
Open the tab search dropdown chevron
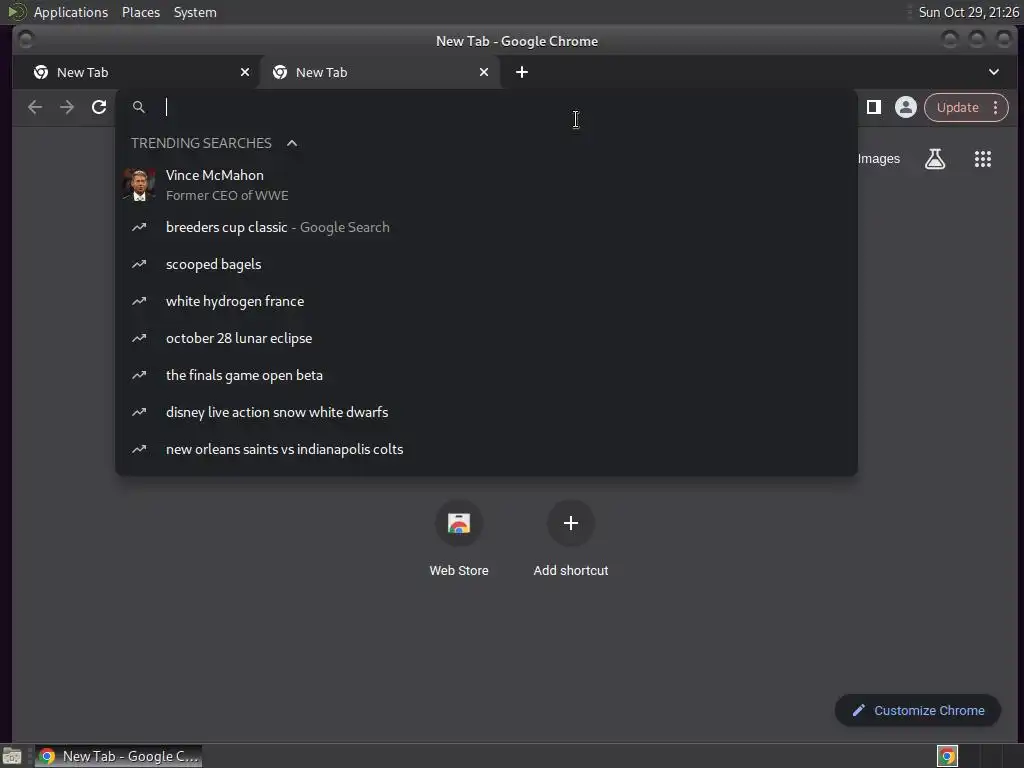coord(993,72)
